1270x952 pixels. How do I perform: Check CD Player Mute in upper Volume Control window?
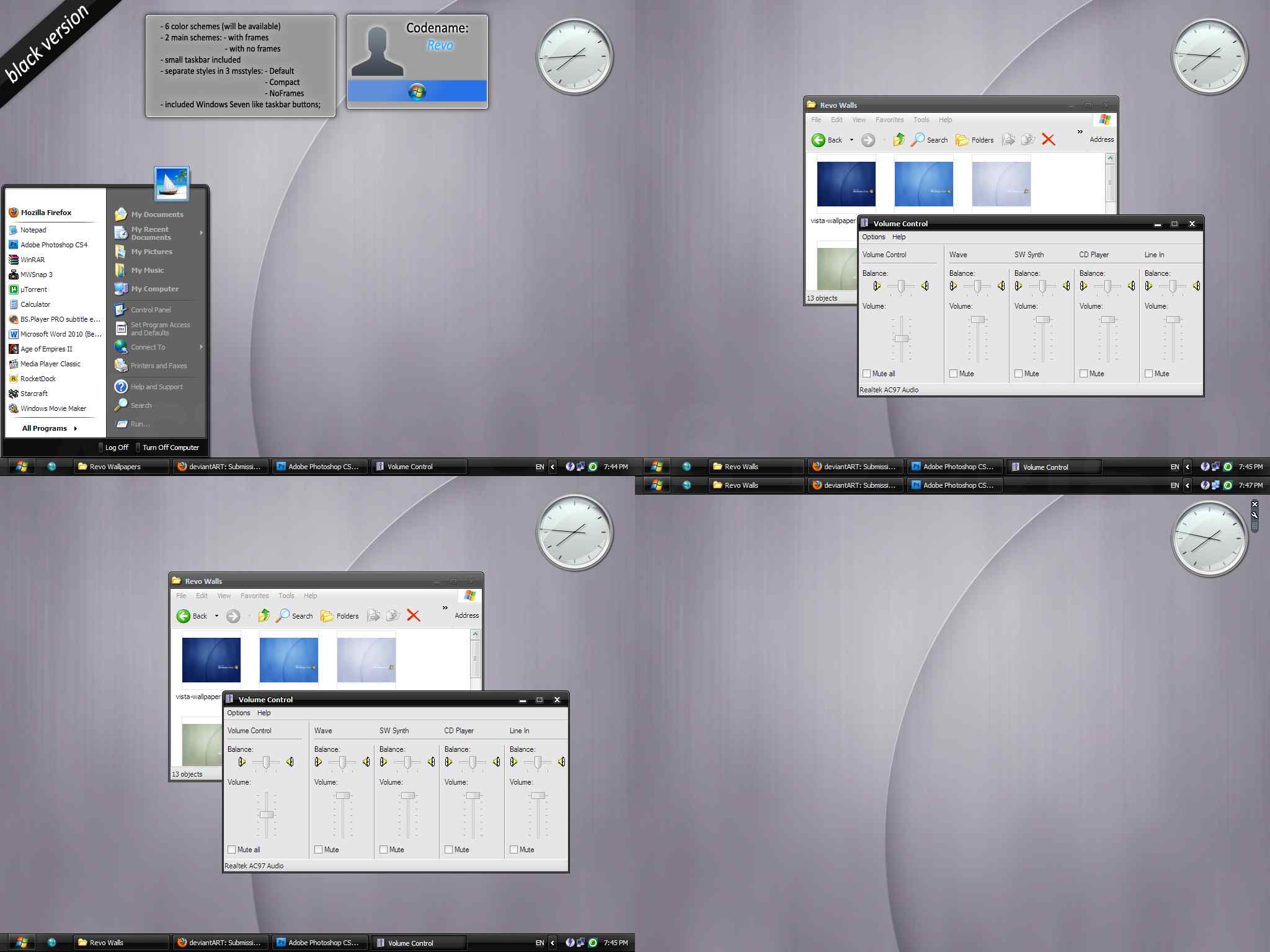click(x=1083, y=374)
